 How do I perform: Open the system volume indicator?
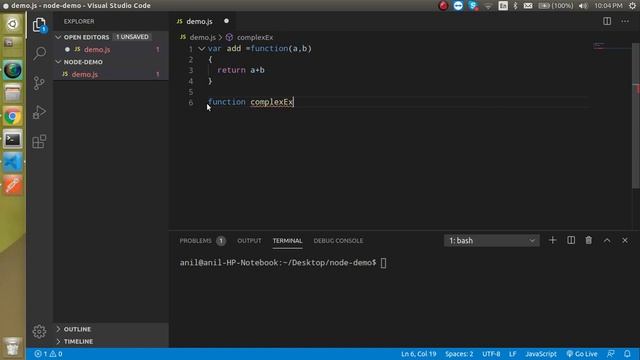[x=583, y=6]
